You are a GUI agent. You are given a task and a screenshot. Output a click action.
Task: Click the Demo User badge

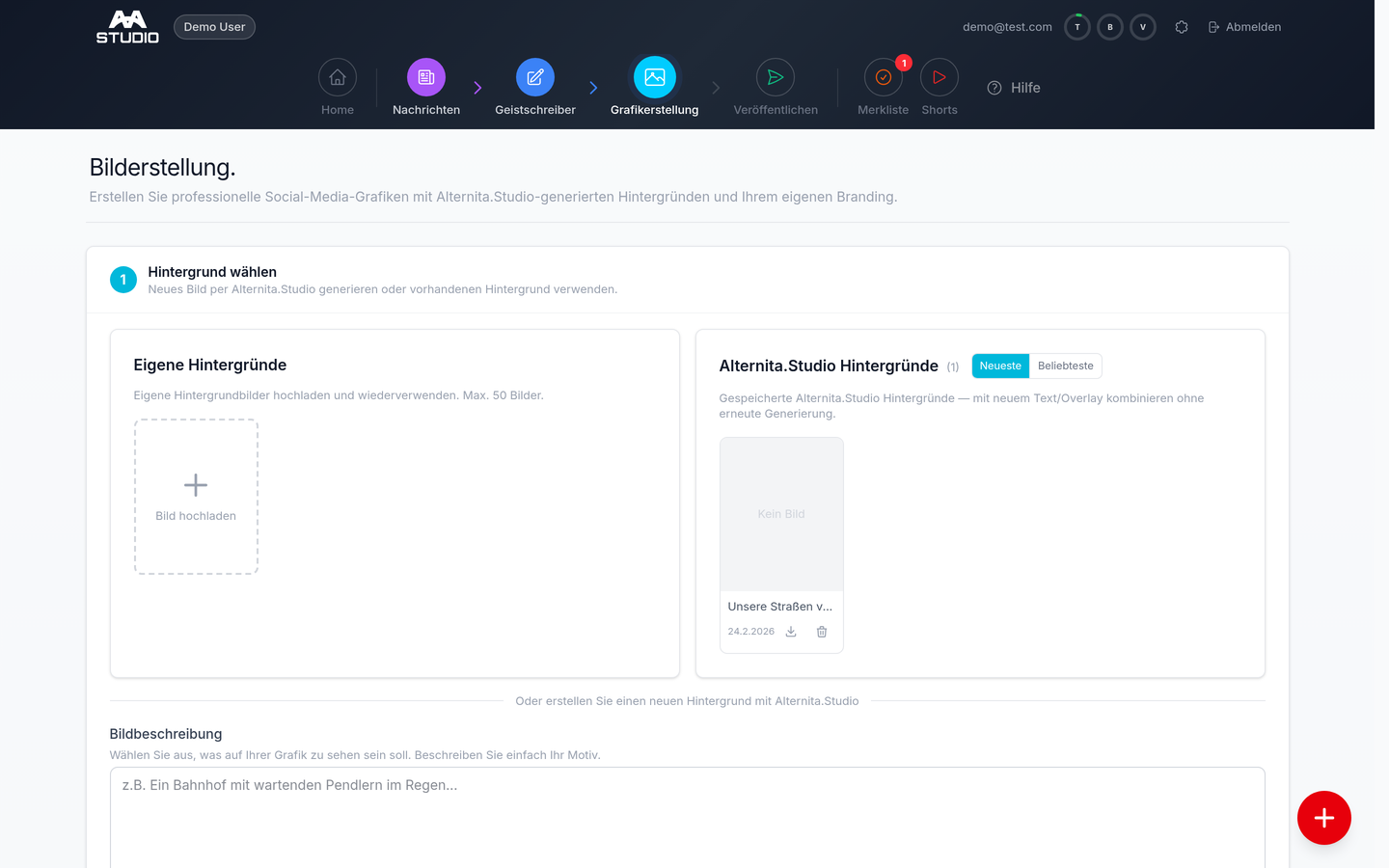click(x=214, y=27)
